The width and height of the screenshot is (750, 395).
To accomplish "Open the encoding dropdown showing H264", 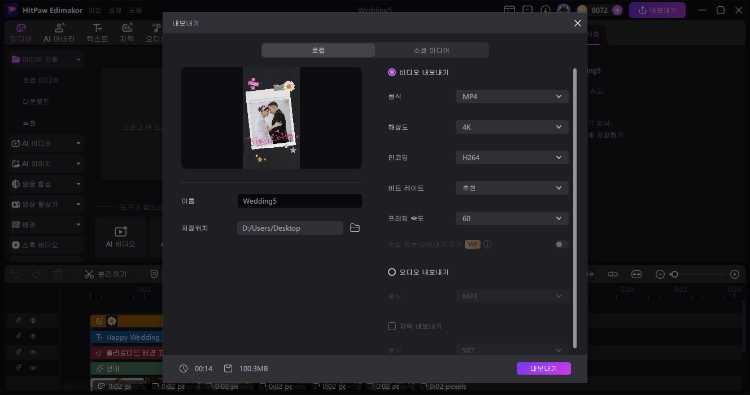I will tap(512, 157).
